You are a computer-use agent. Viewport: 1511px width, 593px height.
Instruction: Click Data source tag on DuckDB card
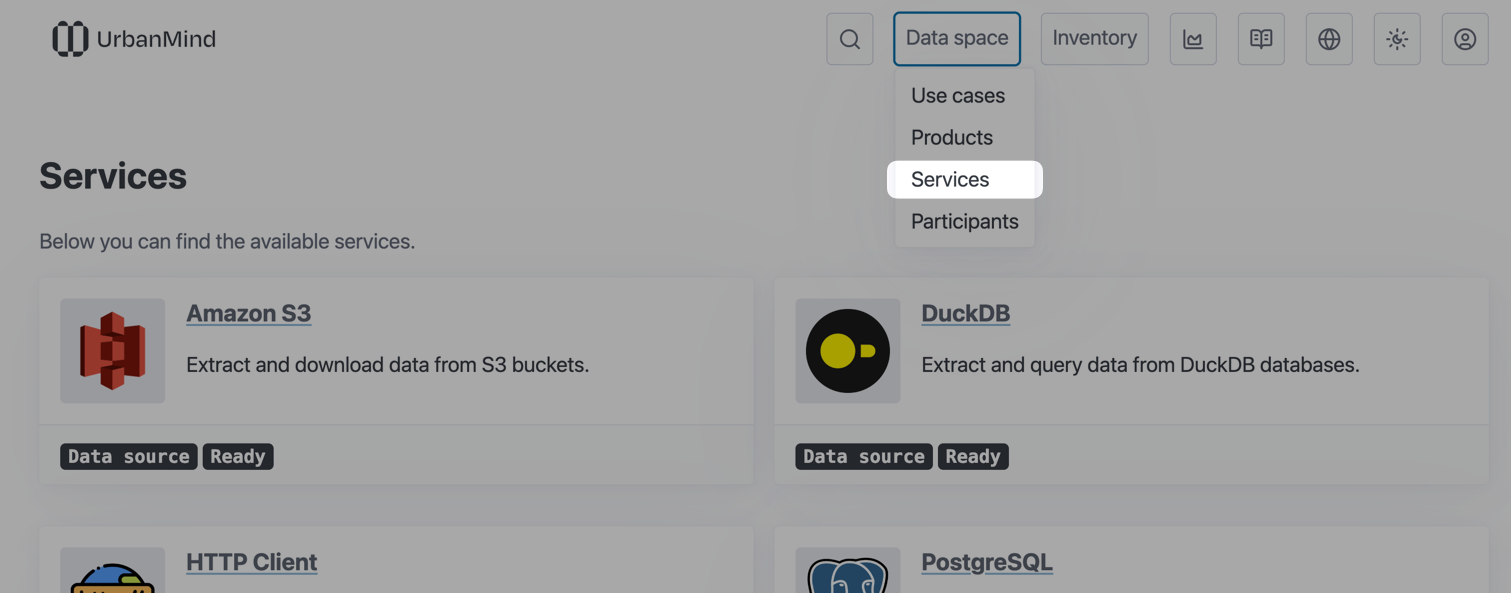click(x=864, y=456)
